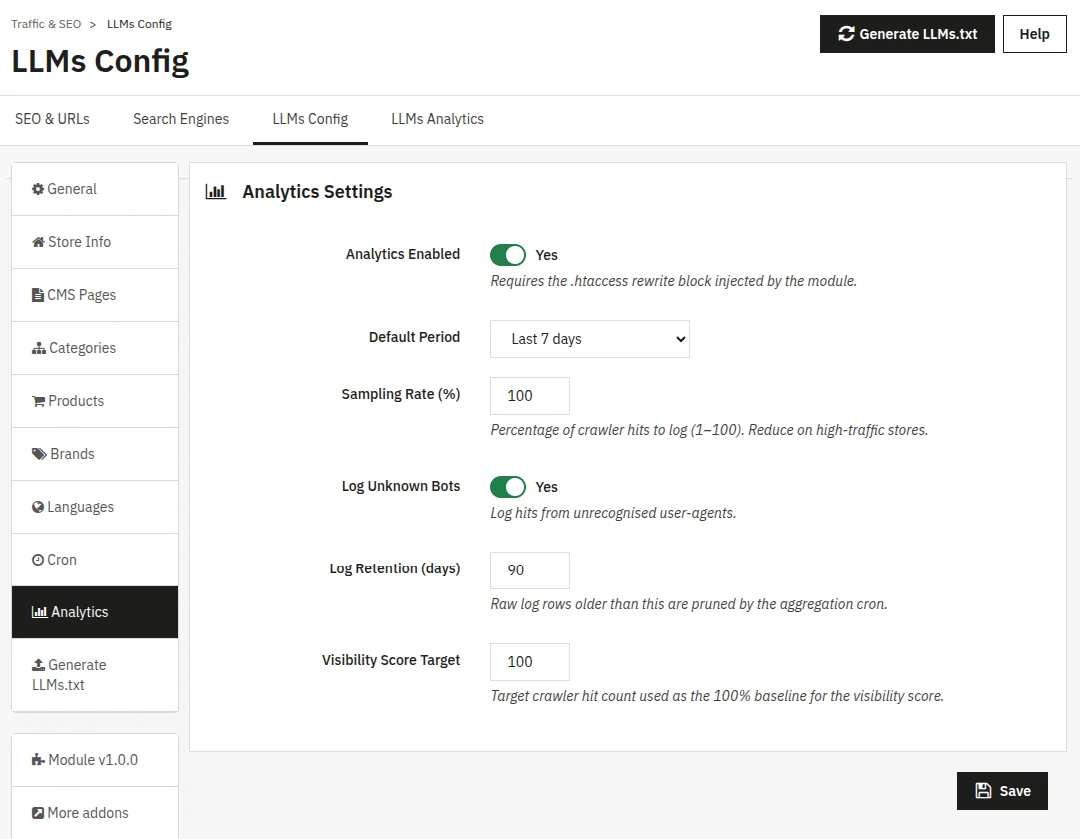Click the LLMs Config breadcrumb

click(x=139, y=24)
